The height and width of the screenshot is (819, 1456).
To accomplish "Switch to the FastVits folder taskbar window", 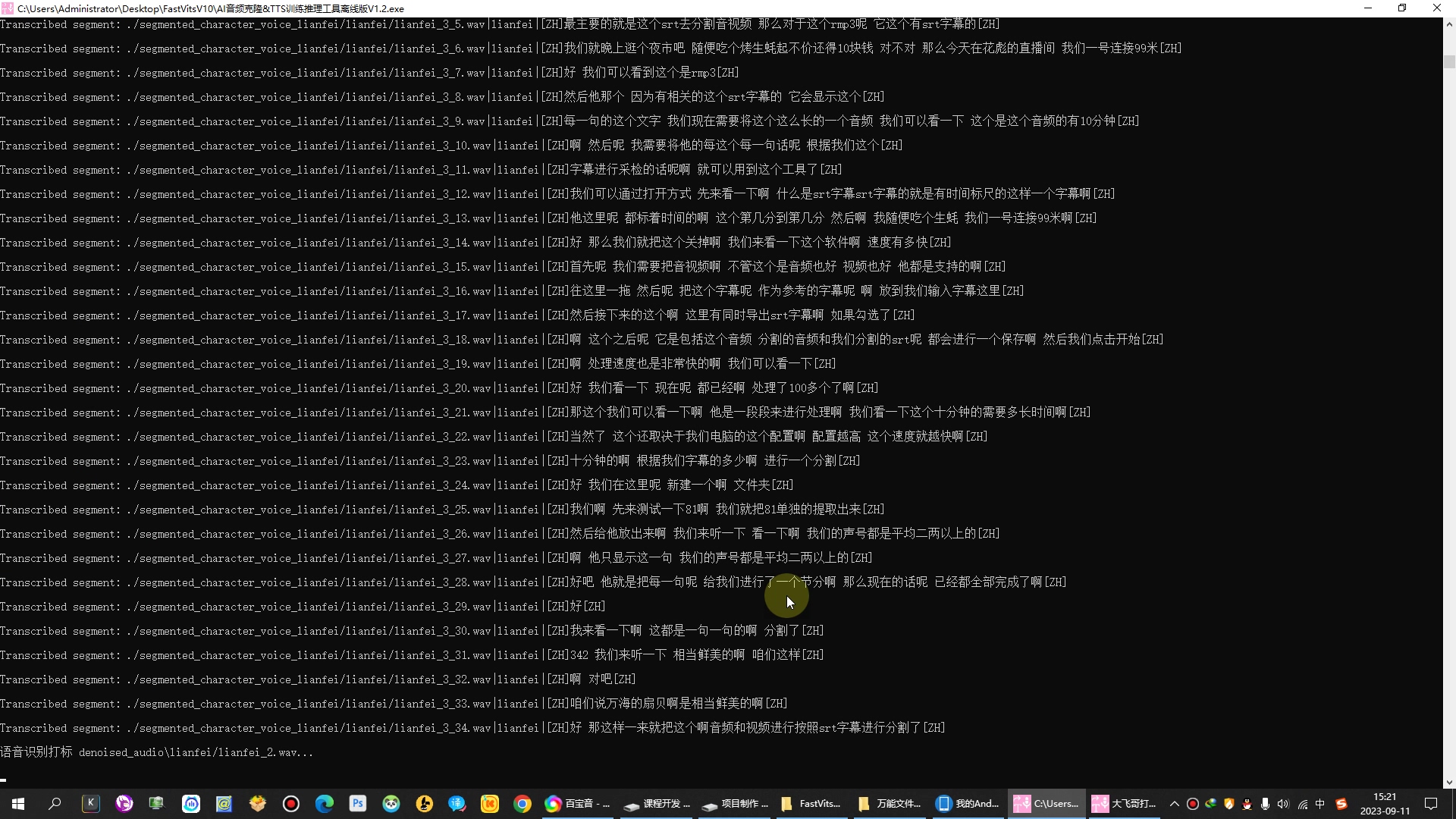I will (811, 804).
